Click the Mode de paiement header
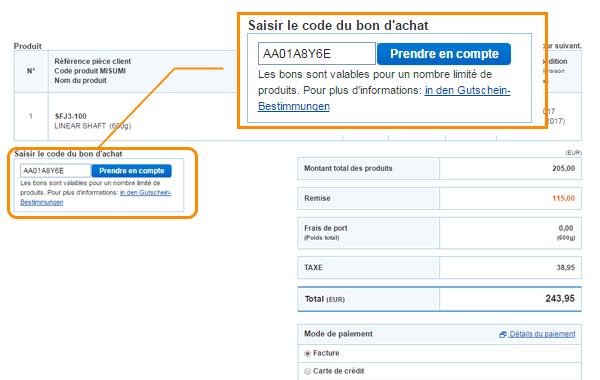600x380 pixels. [338, 334]
